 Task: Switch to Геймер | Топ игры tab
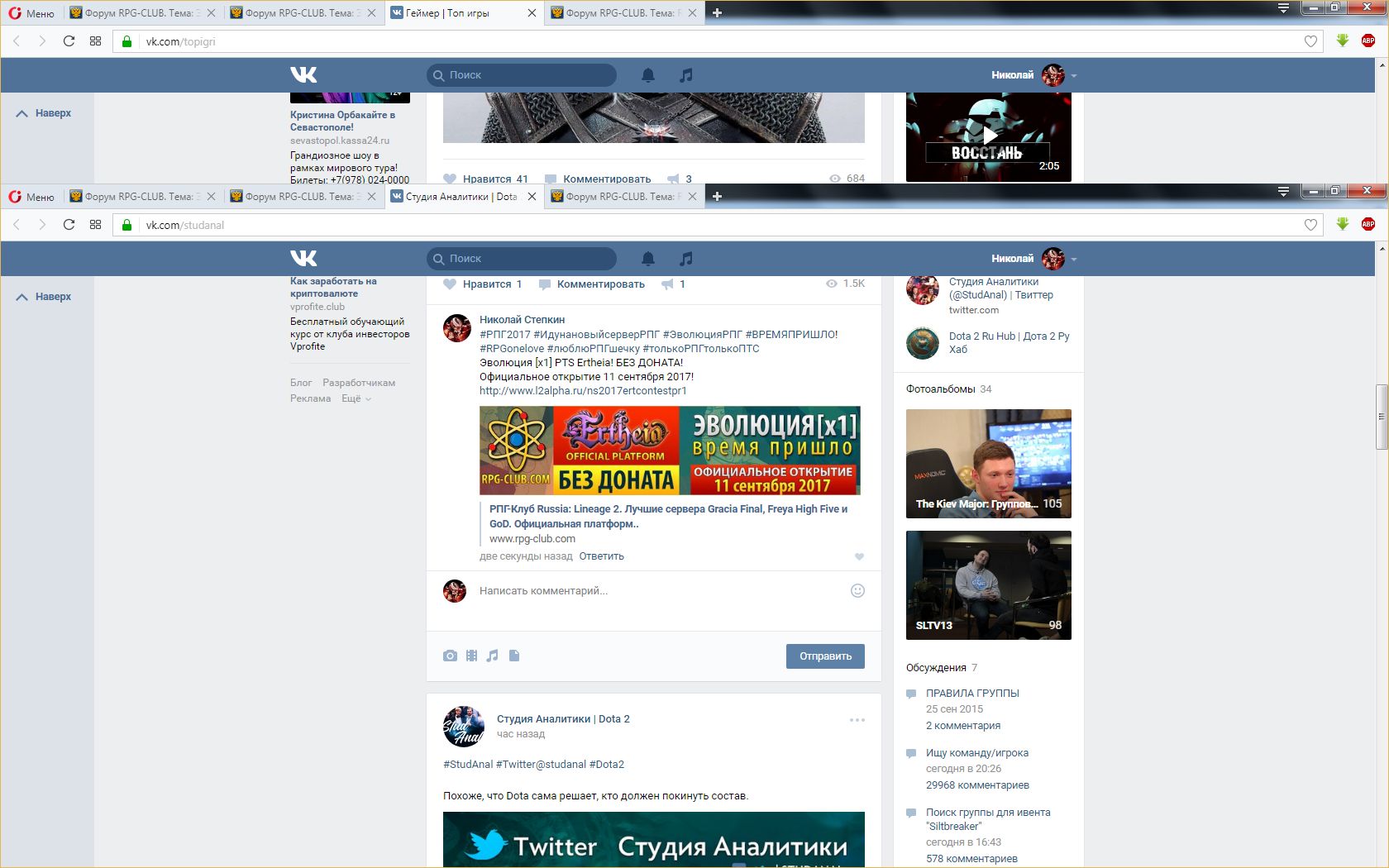(463, 13)
